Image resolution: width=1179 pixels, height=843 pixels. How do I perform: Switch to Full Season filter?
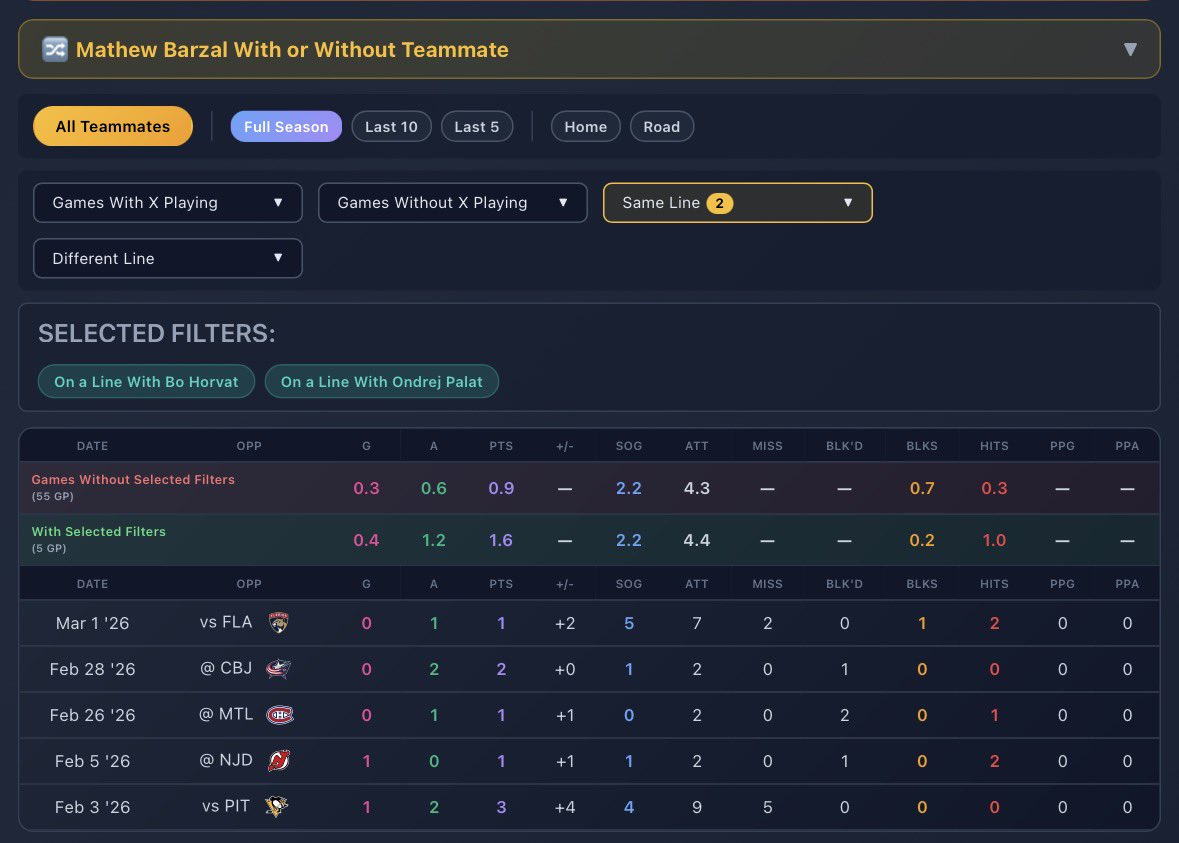coord(286,126)
